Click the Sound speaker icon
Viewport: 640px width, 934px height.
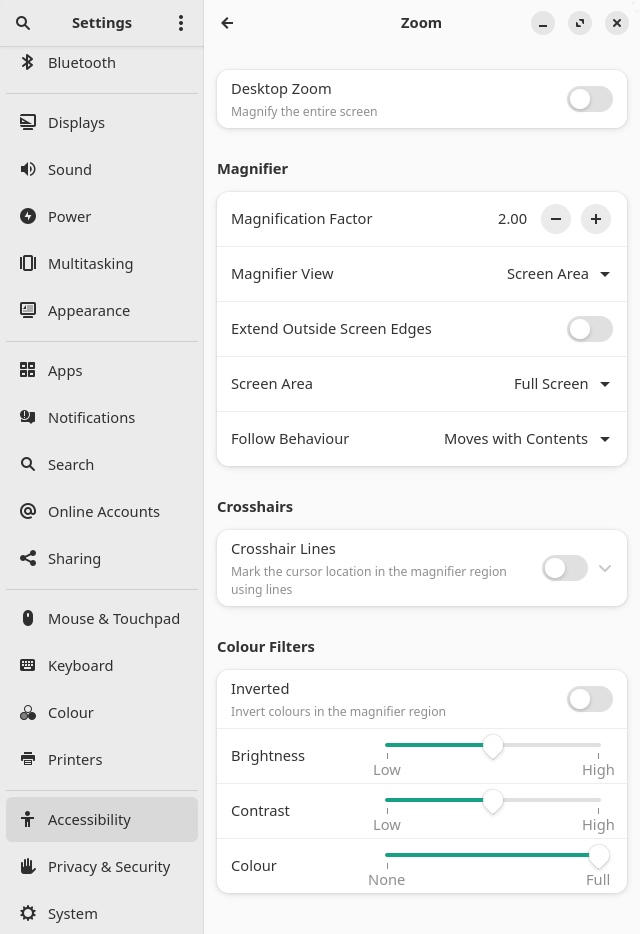click(27, 169)
